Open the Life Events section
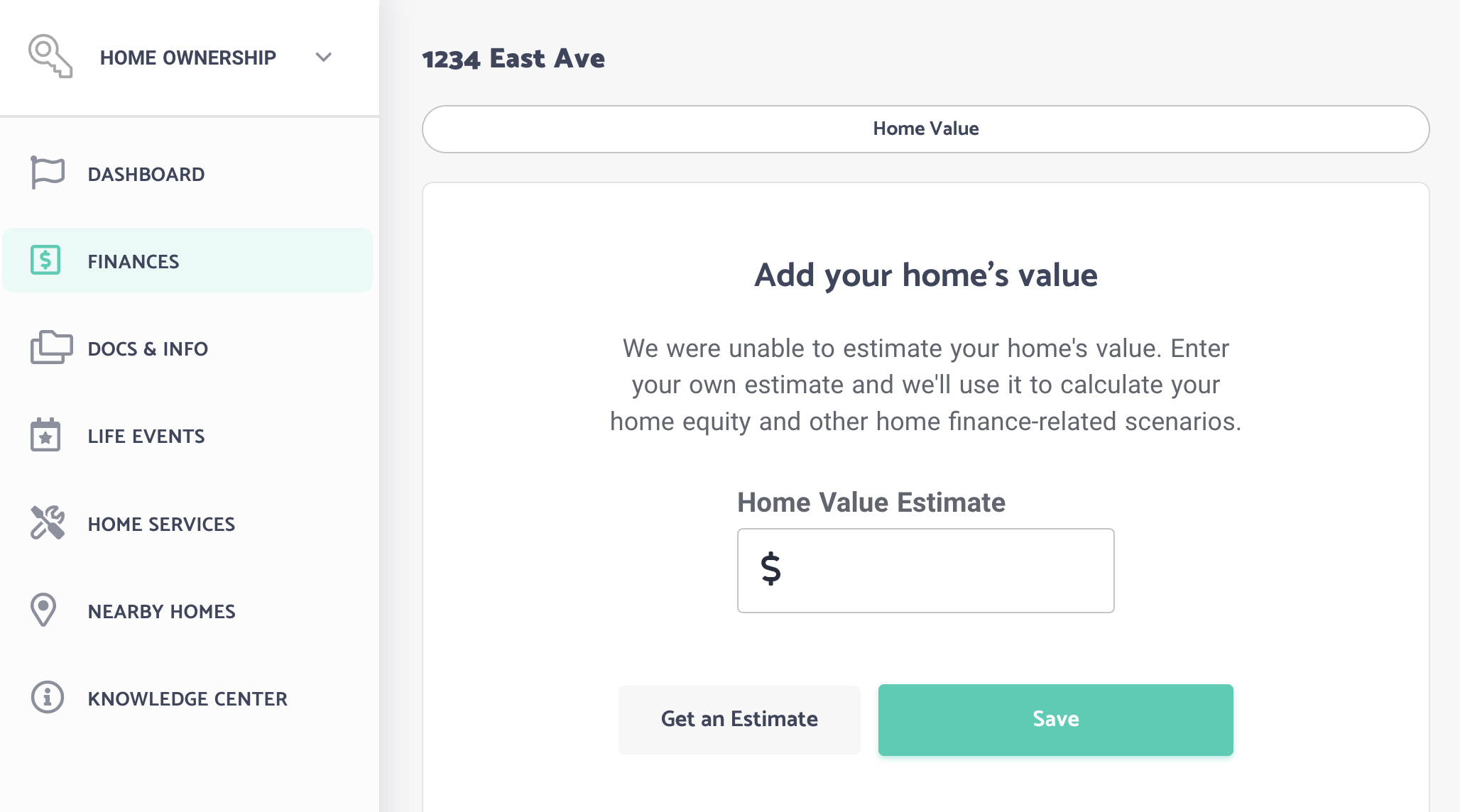 [x=187, y=435]
